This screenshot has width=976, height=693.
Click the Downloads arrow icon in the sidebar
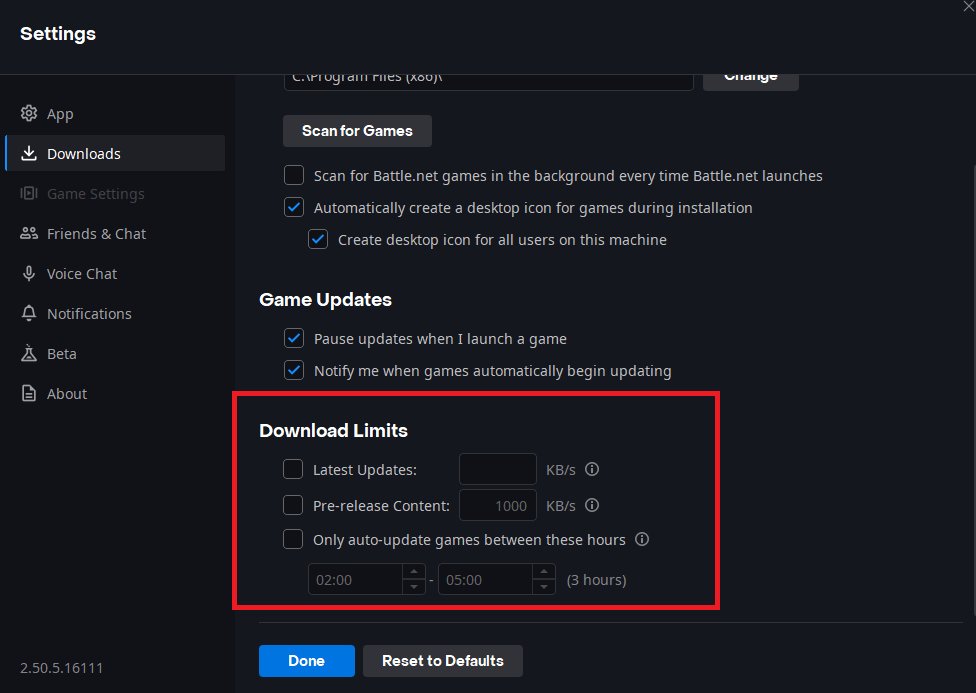[x=29, y=153]
